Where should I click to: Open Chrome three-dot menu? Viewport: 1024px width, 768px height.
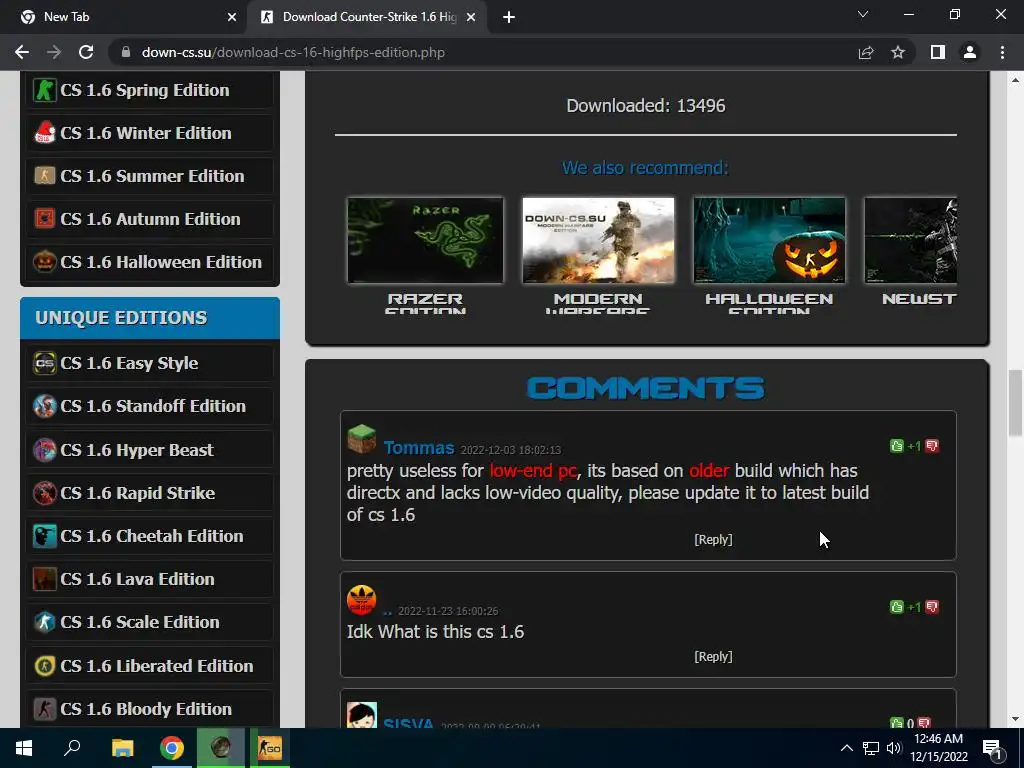[x=1002, y=52]
